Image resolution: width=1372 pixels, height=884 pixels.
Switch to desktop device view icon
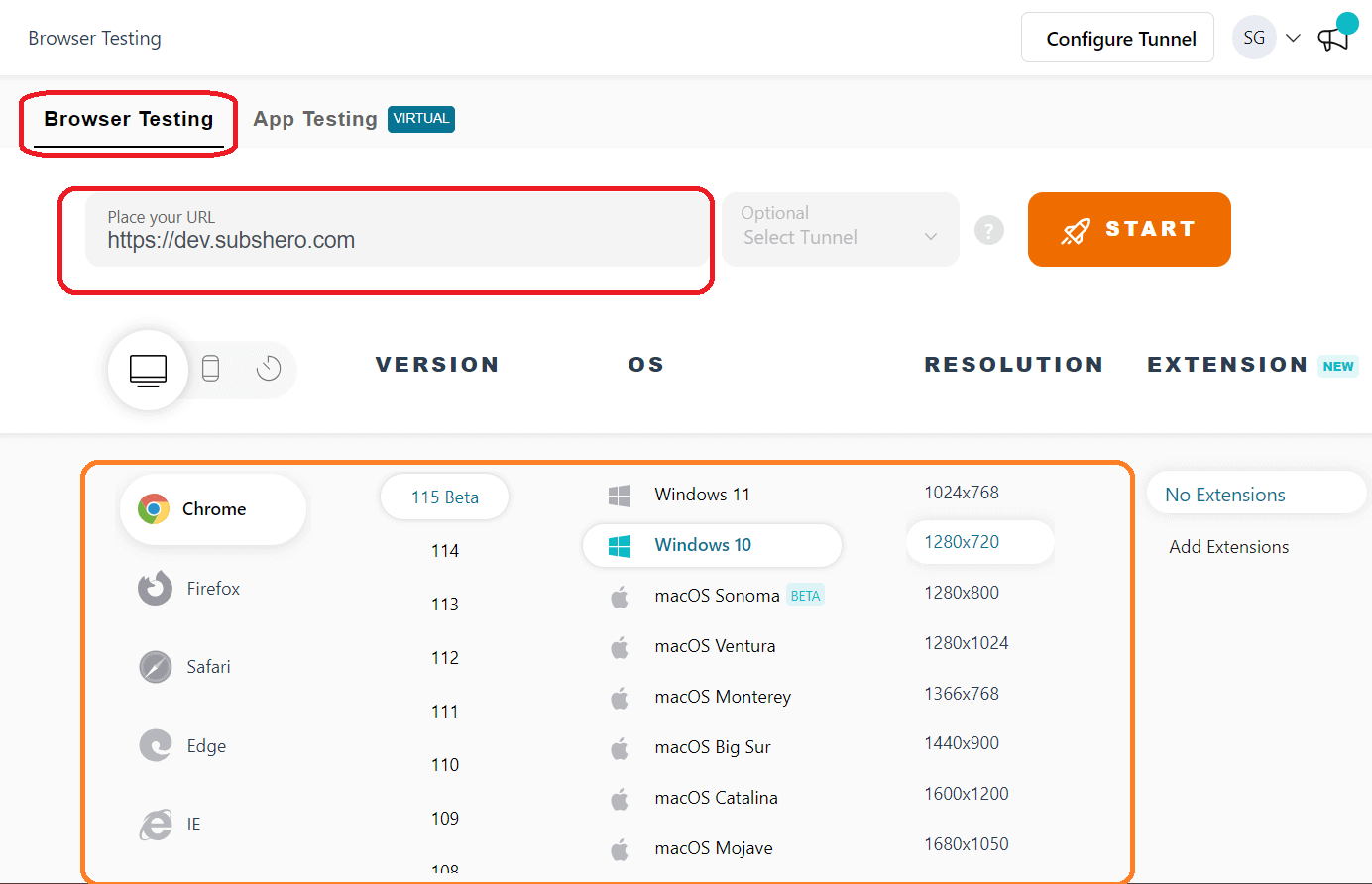coord(148,370)
